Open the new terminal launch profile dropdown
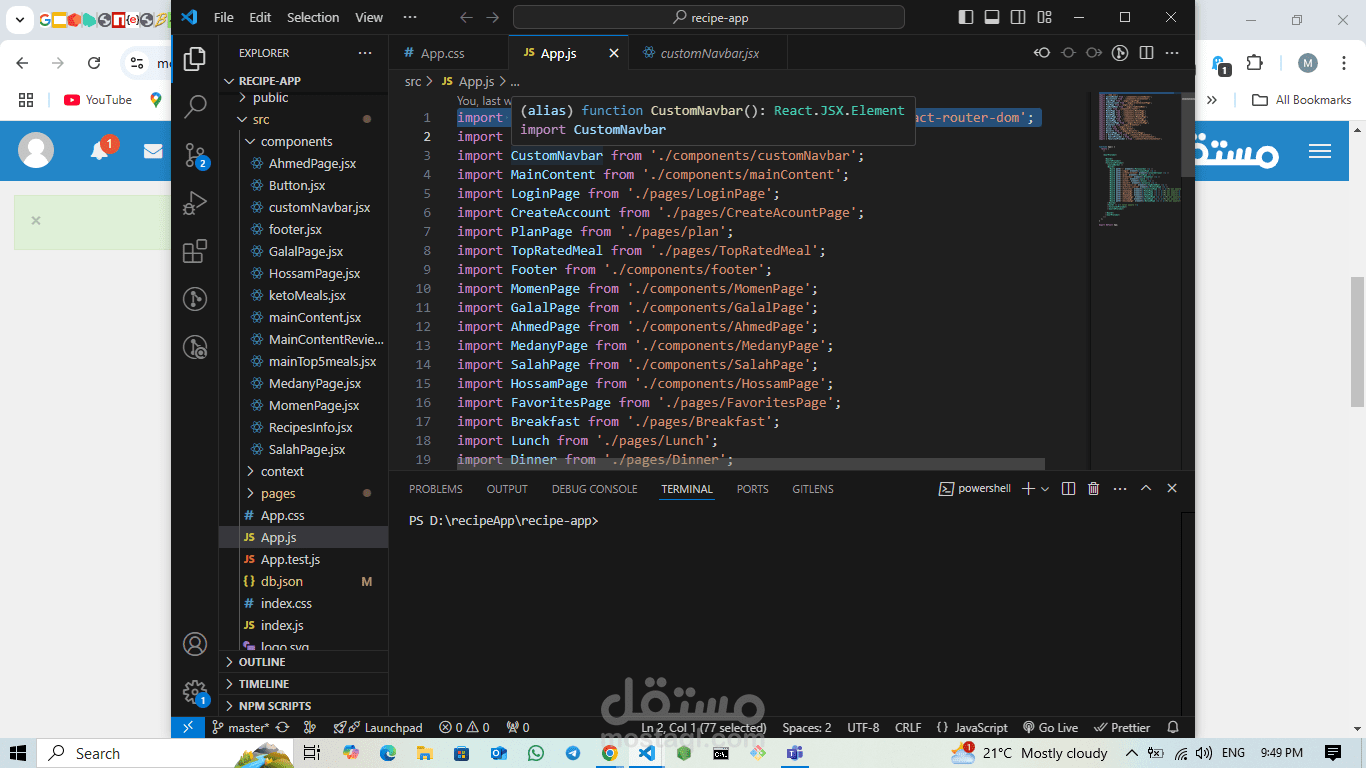 (1045, 489)
